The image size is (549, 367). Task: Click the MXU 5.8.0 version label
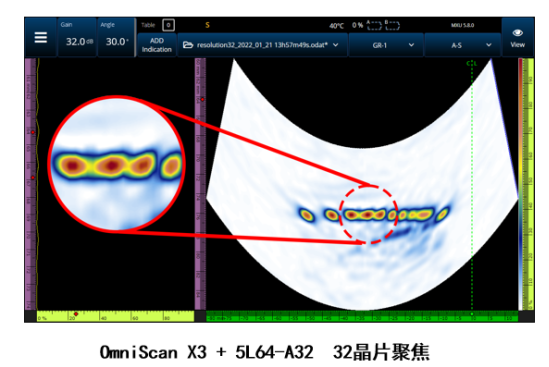pos(462,25)
